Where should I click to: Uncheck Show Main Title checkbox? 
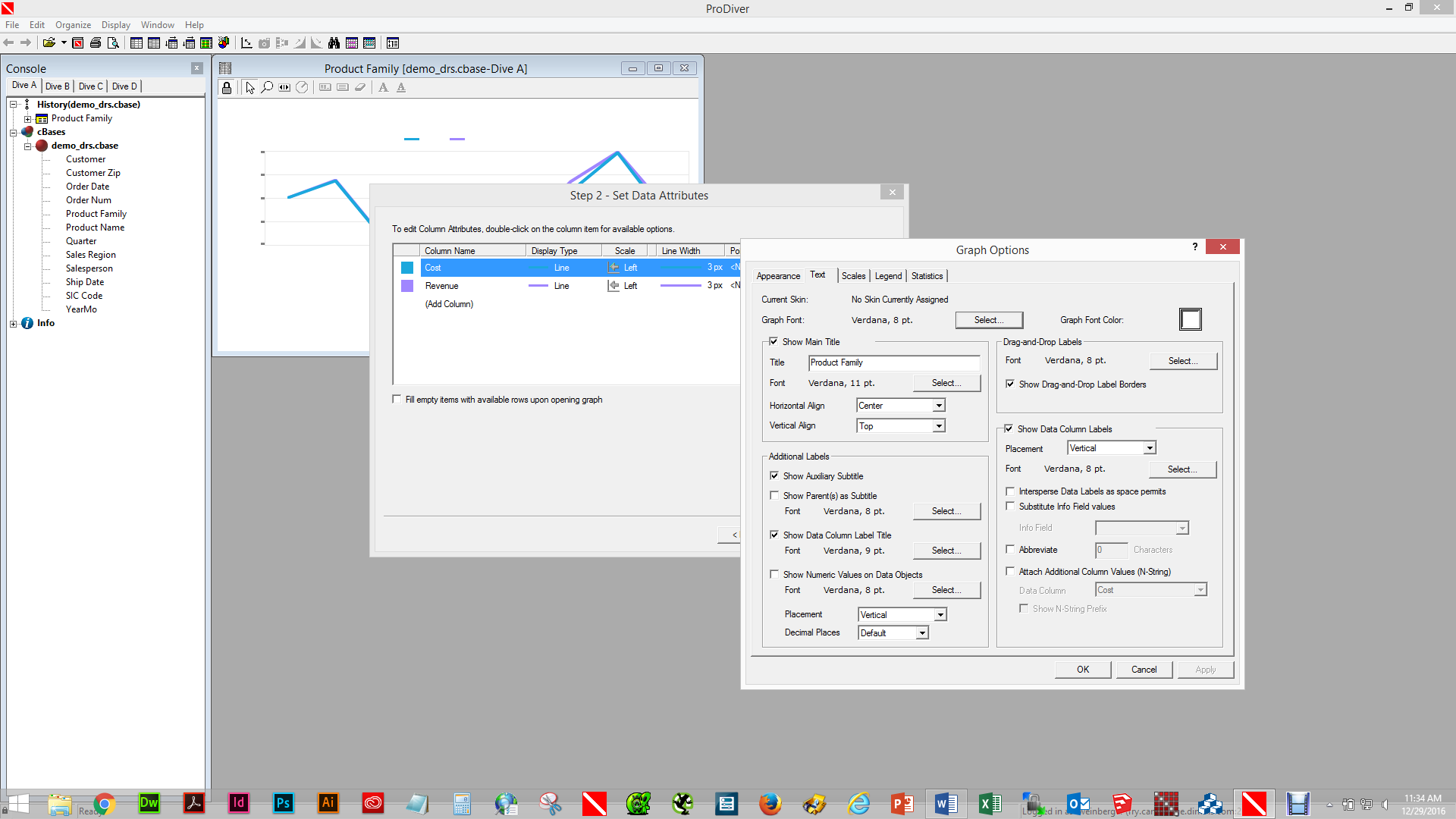point(773,342)
